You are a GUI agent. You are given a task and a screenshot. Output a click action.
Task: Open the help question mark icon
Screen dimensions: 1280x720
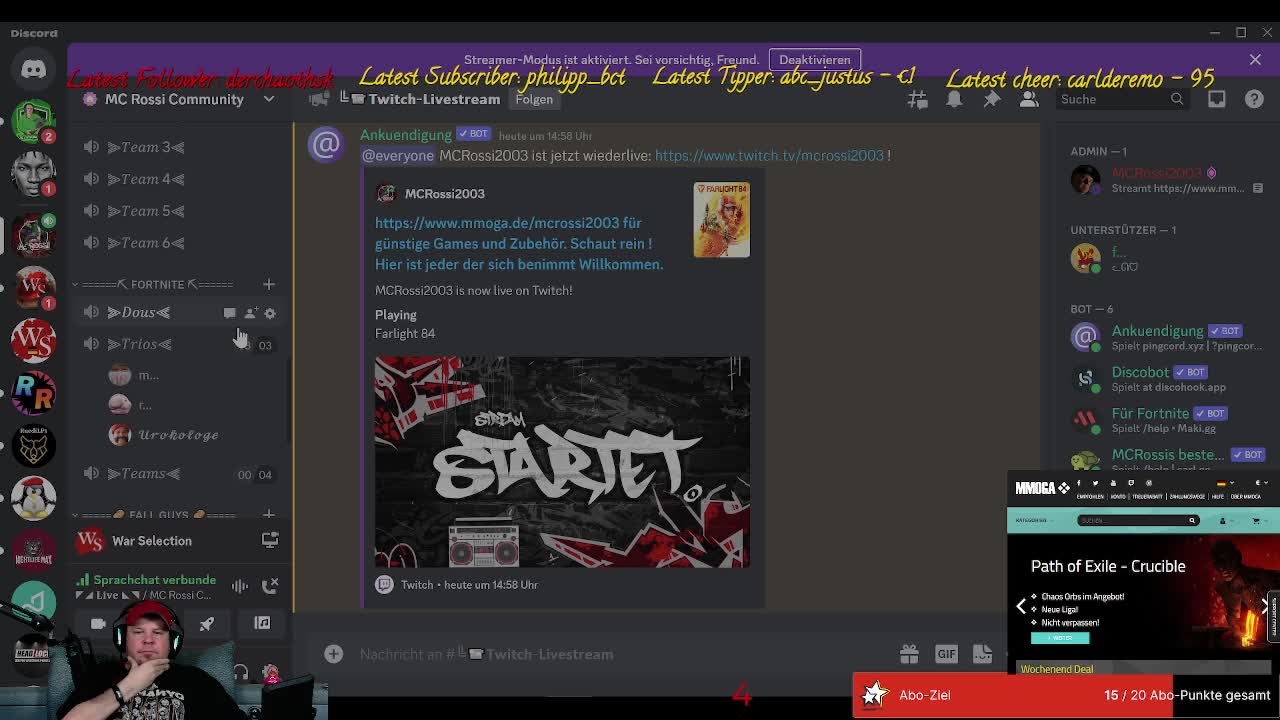pos(1254,99)
